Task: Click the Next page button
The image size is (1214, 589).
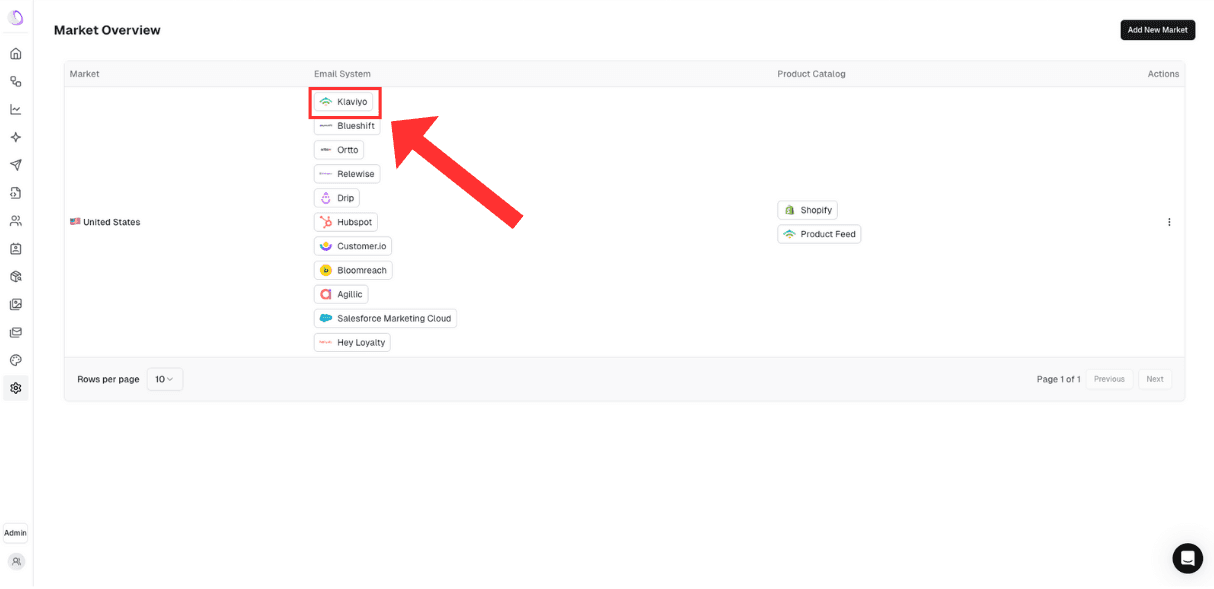Action: click(1155, 379)
